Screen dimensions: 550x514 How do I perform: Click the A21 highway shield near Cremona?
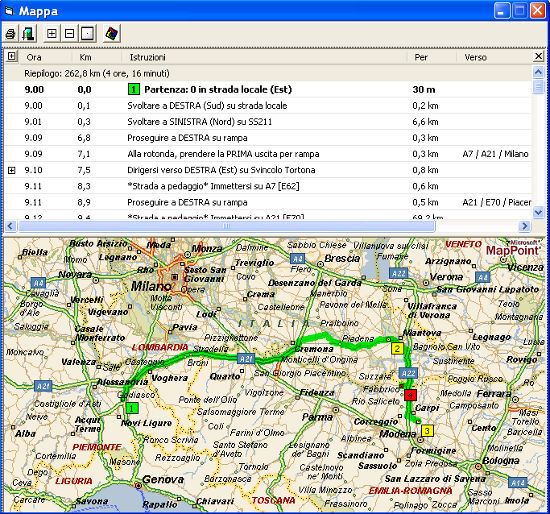(x=246, y=359)
